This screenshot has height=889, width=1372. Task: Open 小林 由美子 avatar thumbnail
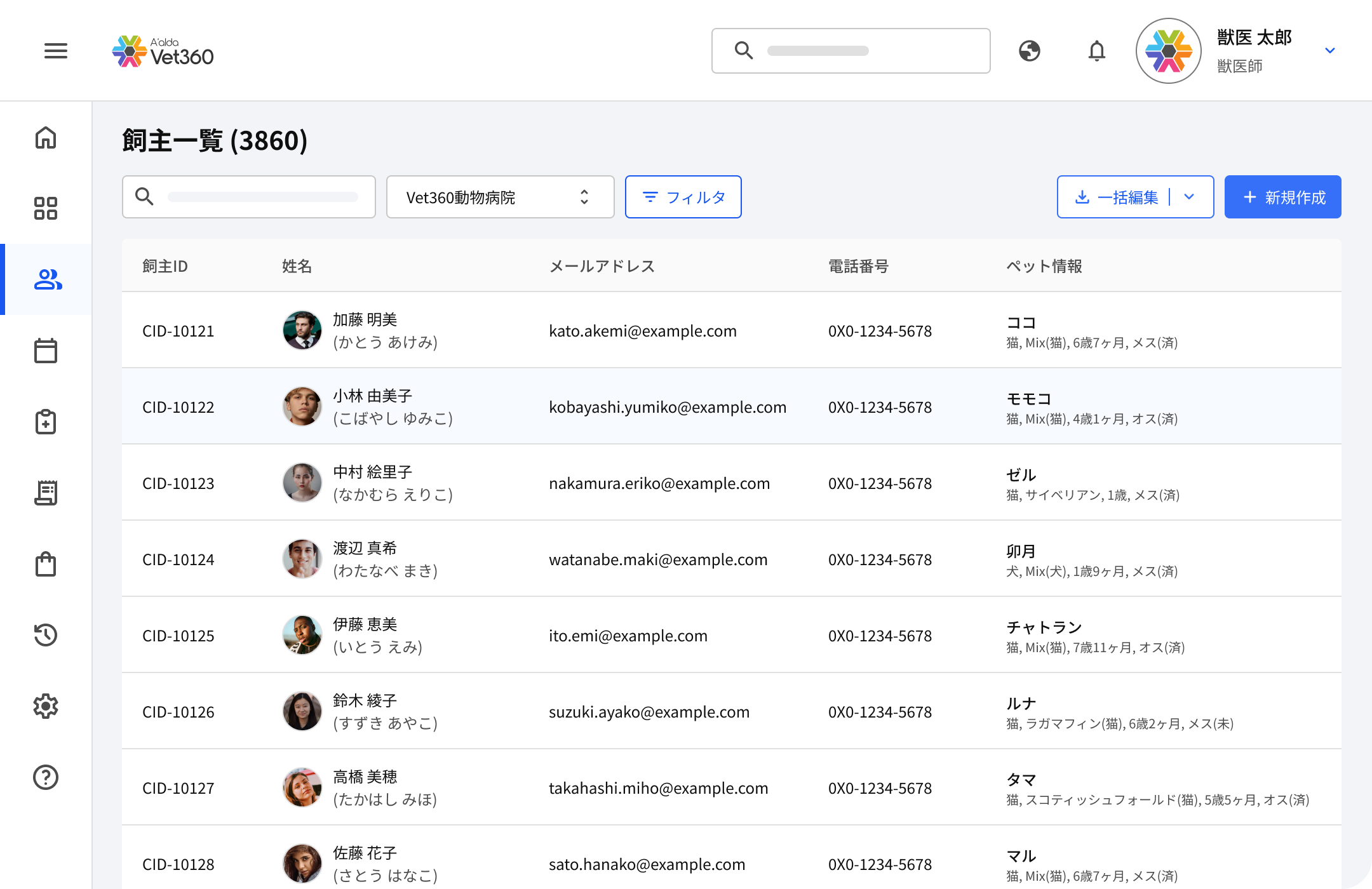click(302, 406)
